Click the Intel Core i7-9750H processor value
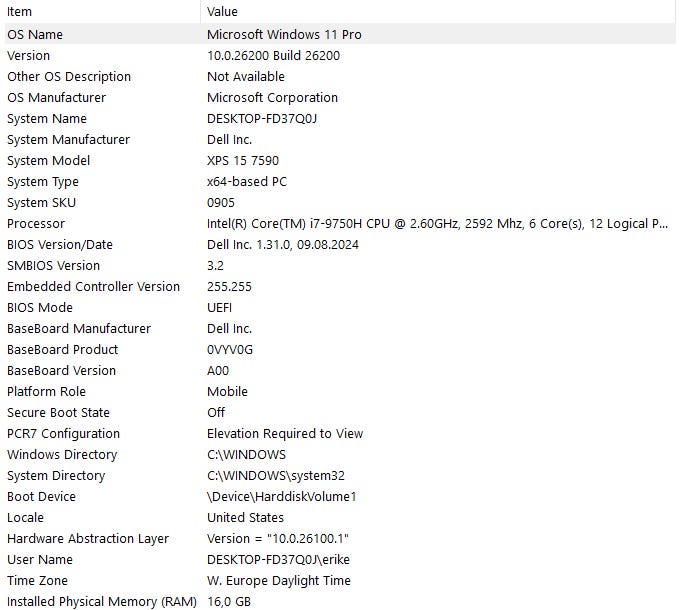The height and width of the screenshot is (610, 679). tap(437, 223)
